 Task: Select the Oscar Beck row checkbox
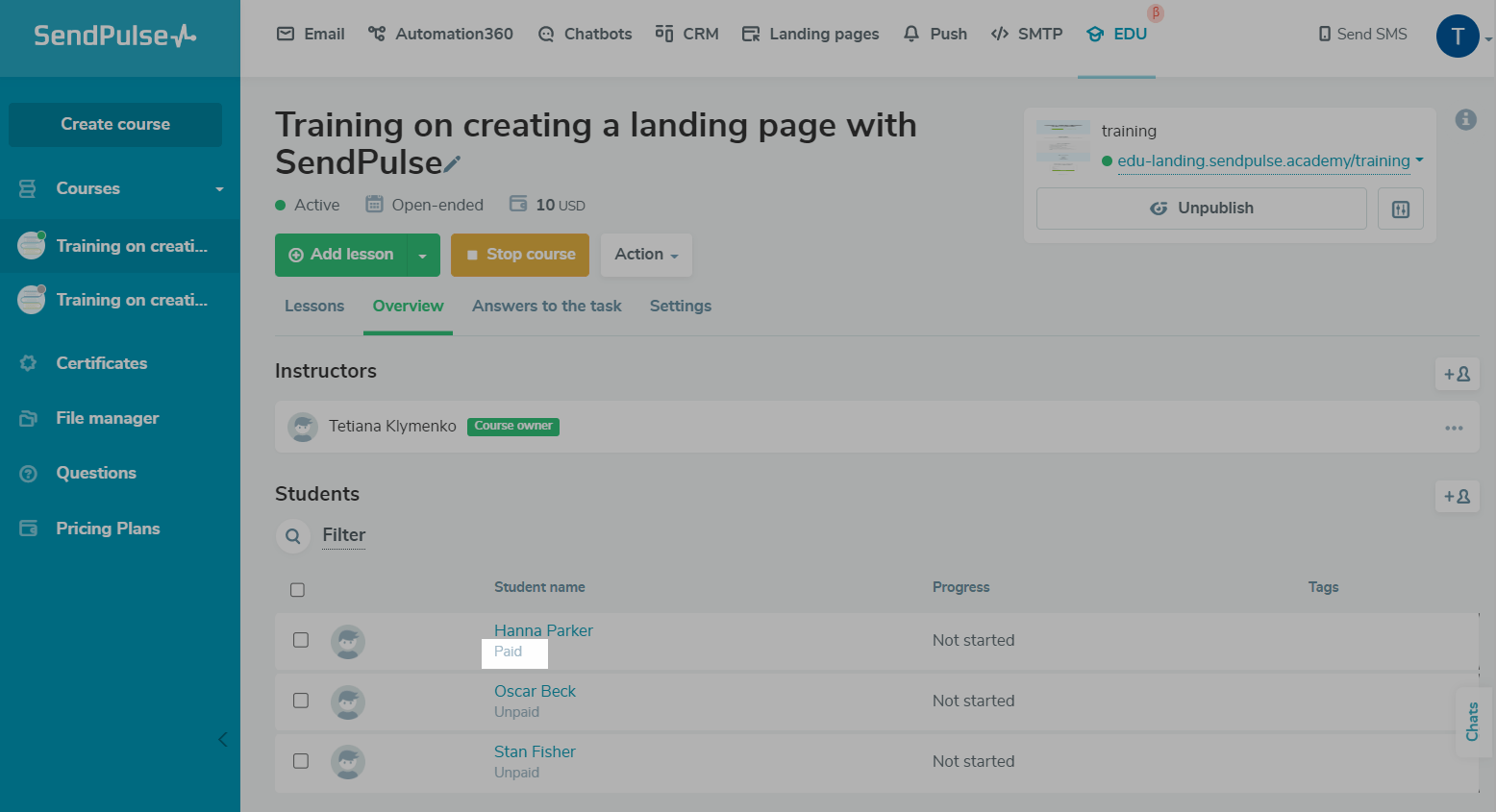tap(301, 701)
